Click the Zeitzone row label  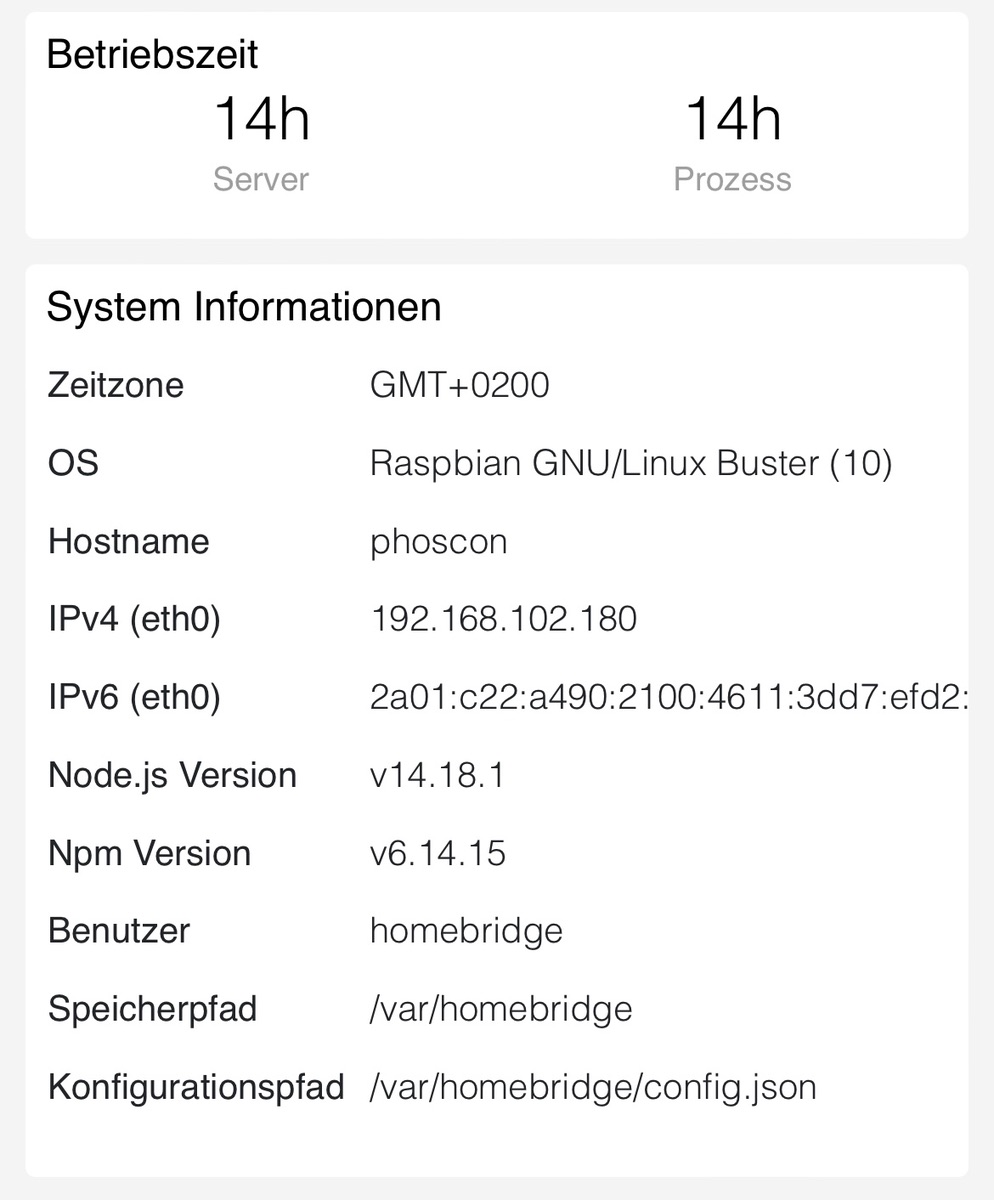(116, 385)
